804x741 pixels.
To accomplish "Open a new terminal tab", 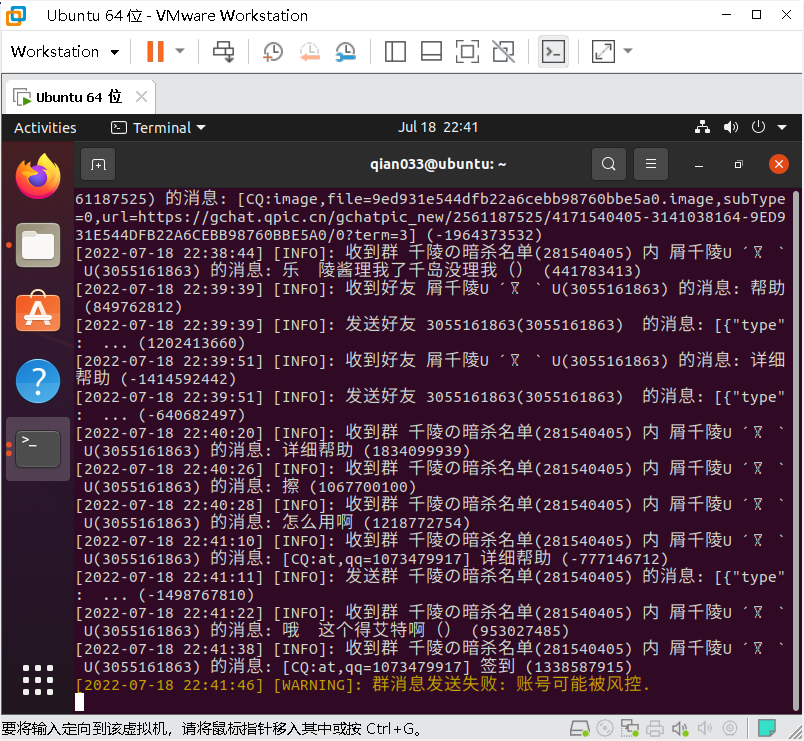I will 98,165.
